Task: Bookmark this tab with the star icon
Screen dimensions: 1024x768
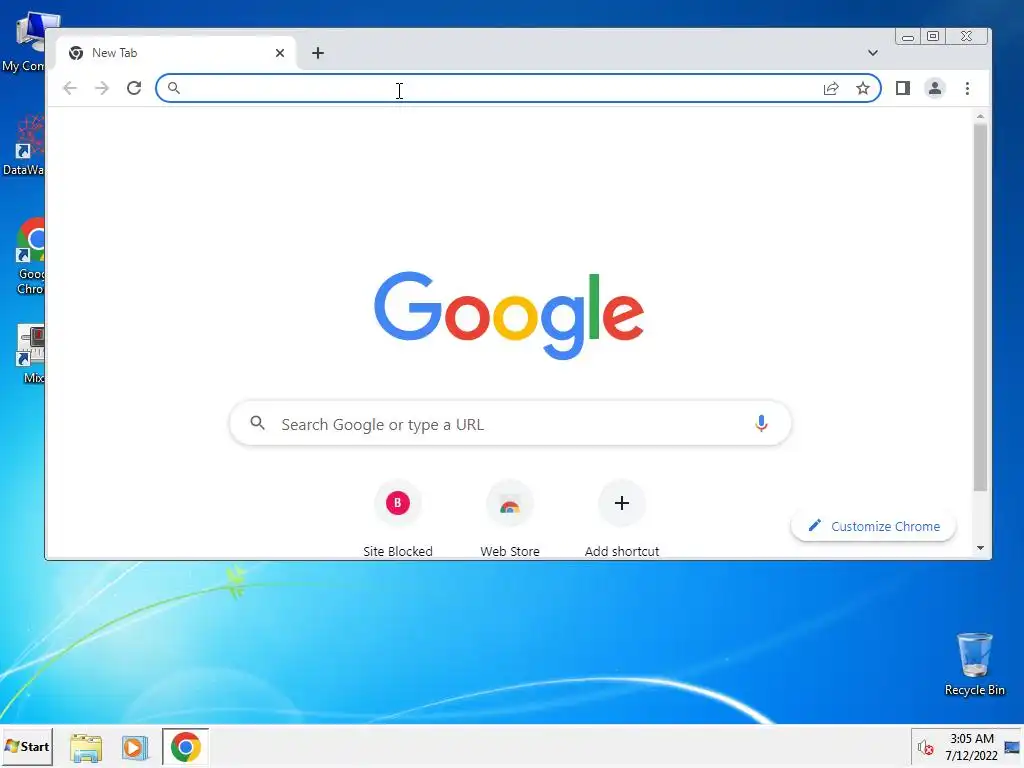Action: (x=863, y=88)
